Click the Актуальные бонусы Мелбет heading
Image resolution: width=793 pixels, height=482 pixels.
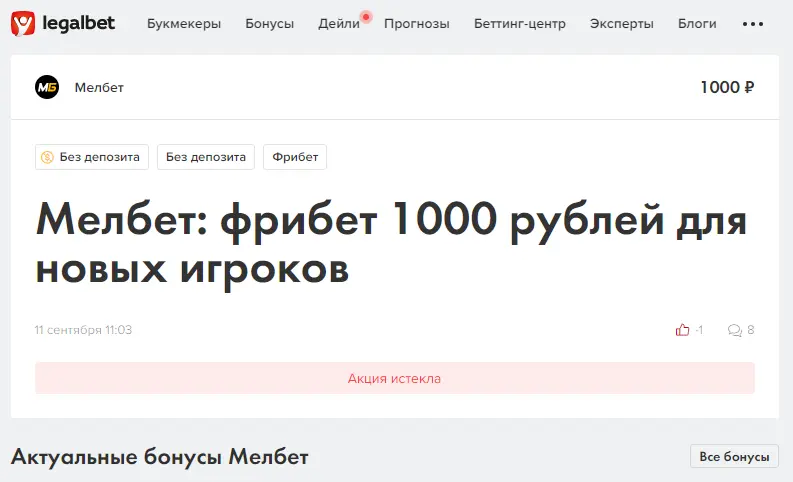point(160,457)
